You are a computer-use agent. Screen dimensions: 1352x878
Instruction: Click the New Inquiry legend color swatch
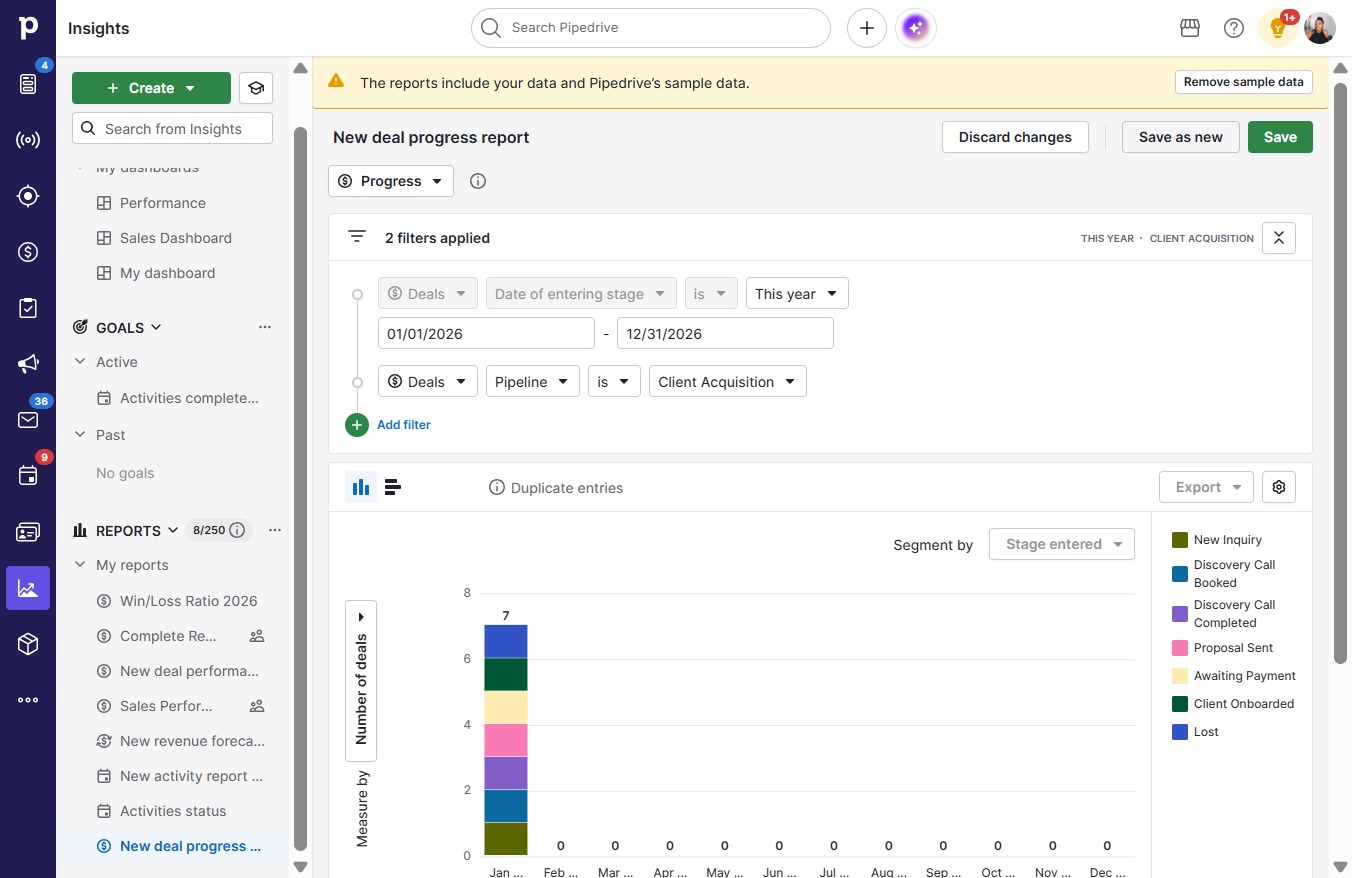(x=1180, y=540)
